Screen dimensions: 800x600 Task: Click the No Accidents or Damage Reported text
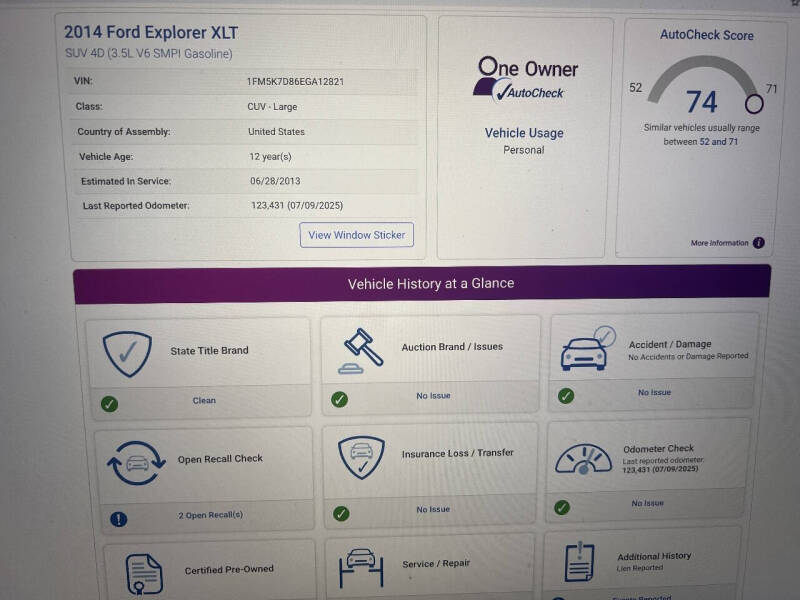pyautogui.click(x=688, y=356)
